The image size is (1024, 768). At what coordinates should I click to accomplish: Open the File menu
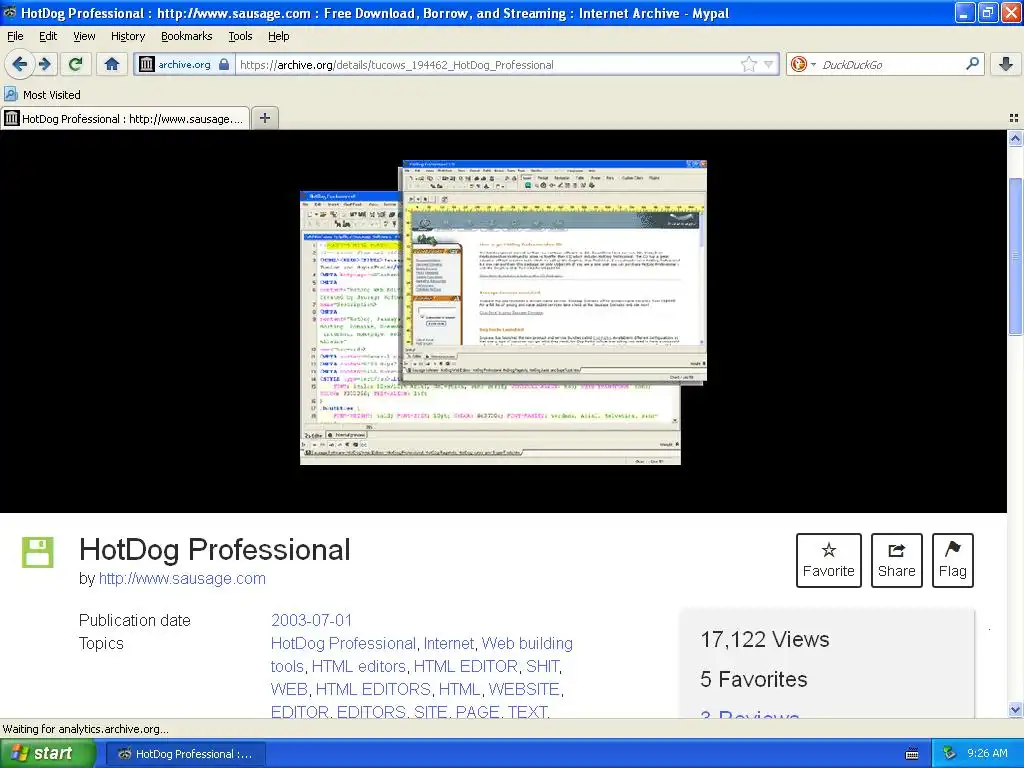[x=15, y=36]
